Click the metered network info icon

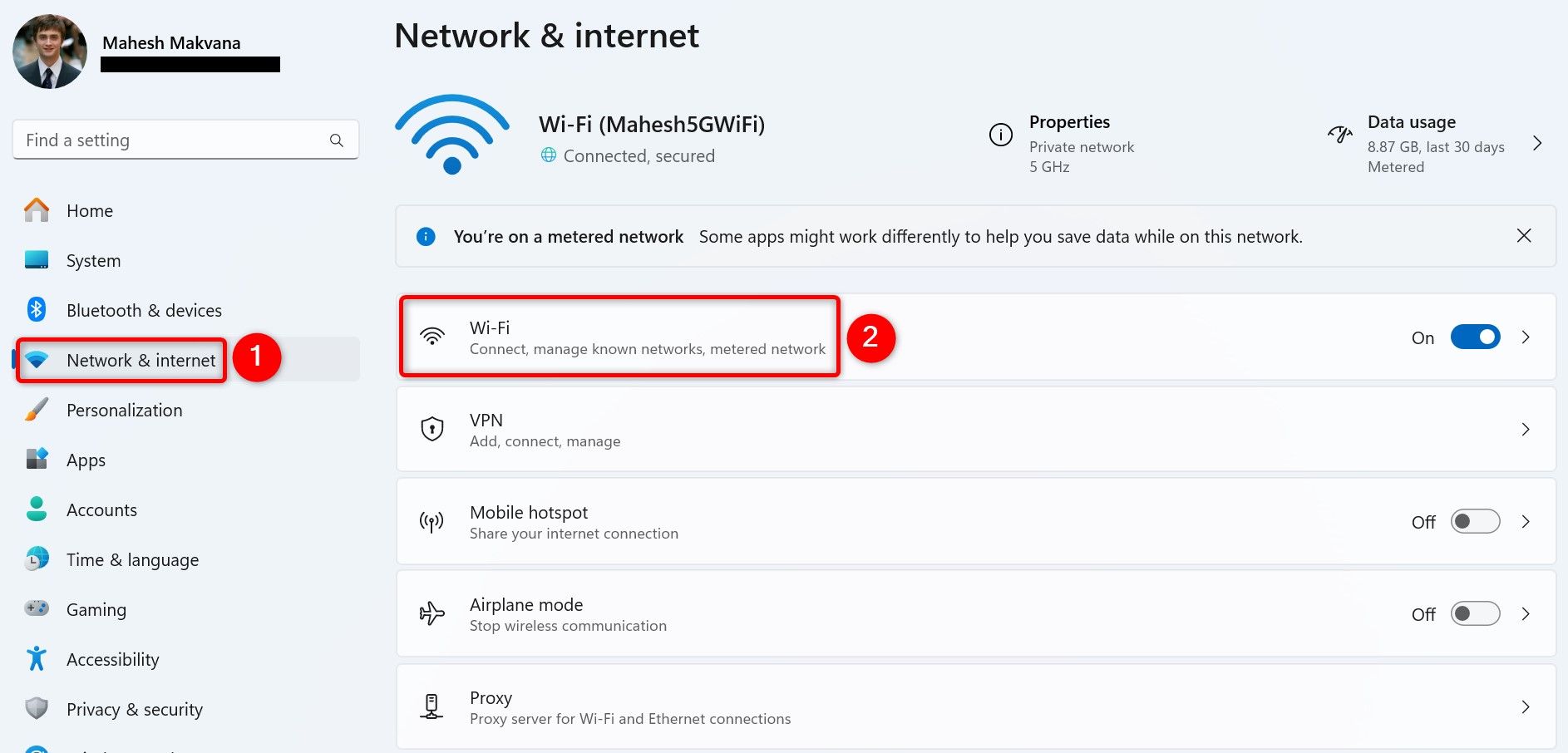coord(426,236)
